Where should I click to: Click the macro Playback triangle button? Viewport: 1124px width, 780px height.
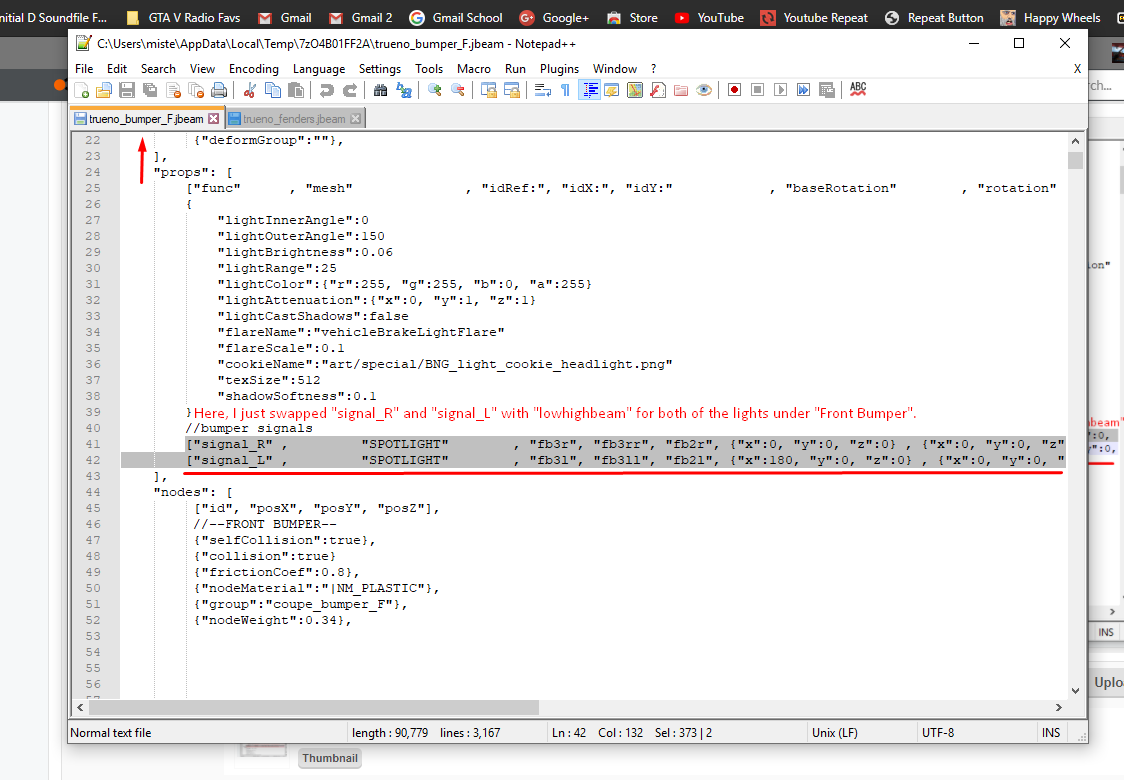coord(781,90)
